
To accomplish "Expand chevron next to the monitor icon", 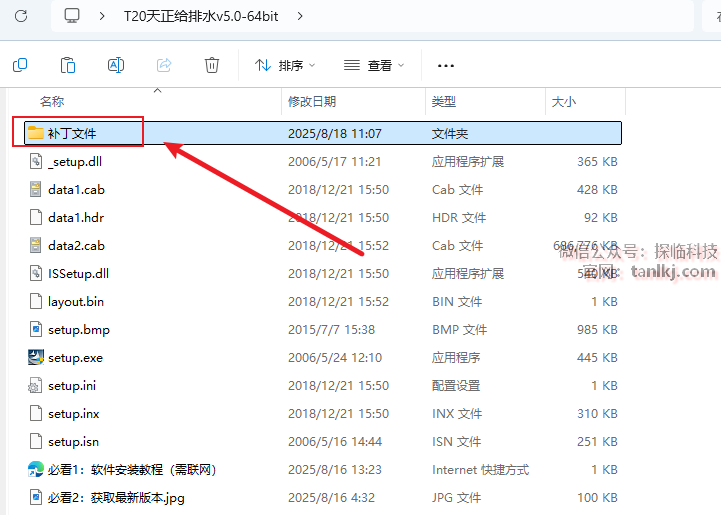I will point(104,16).
